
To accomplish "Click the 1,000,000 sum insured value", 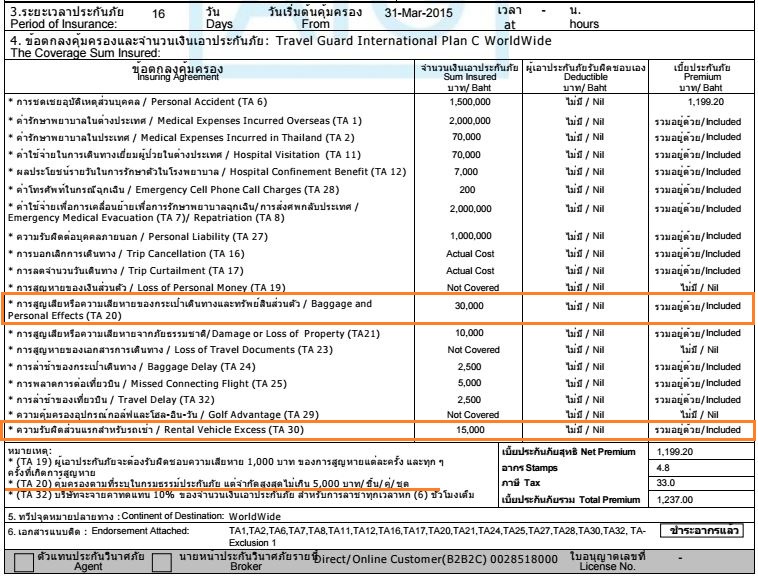I will click(470, 236).
